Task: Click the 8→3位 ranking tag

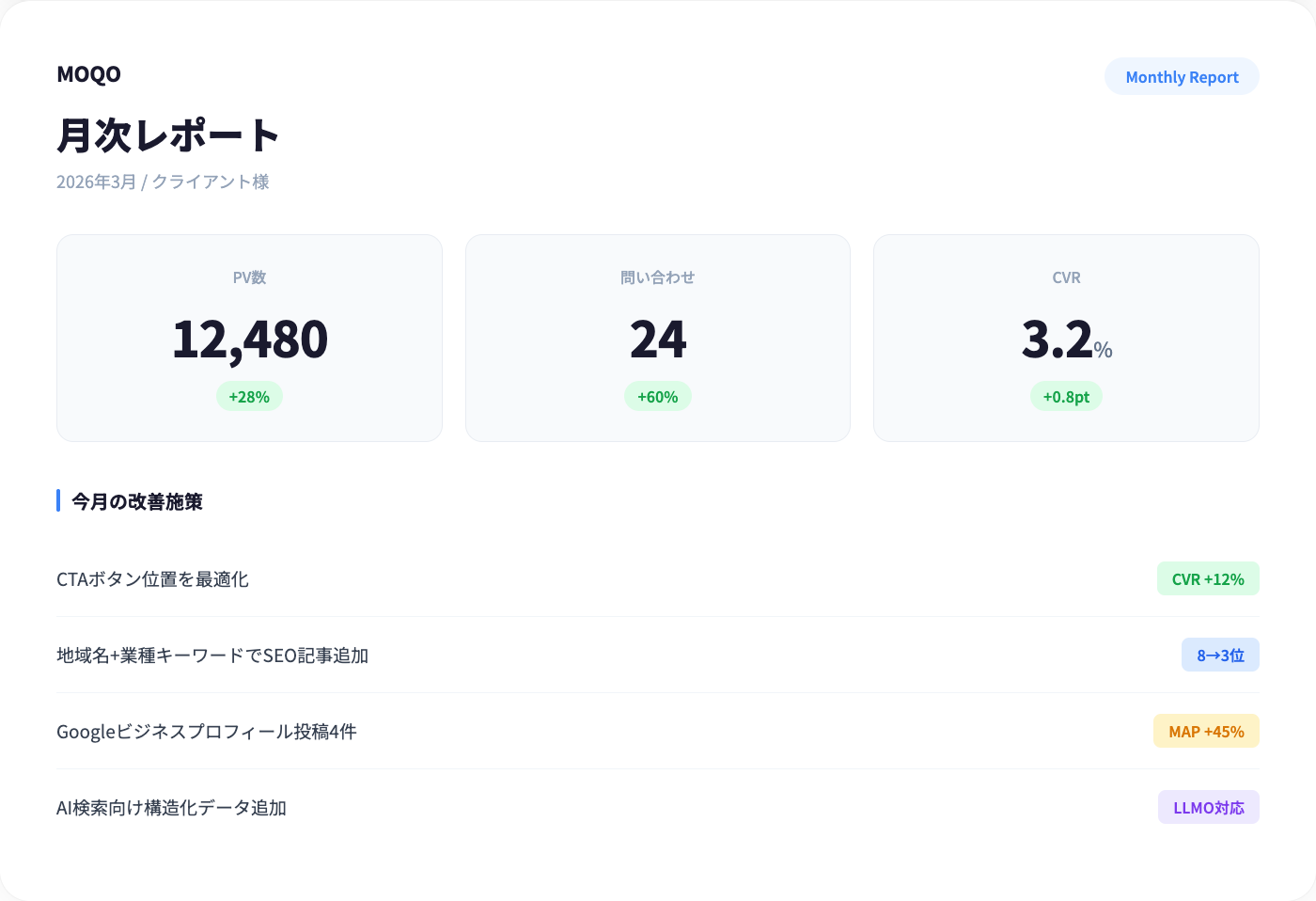Action: [x=1220, y=656]
